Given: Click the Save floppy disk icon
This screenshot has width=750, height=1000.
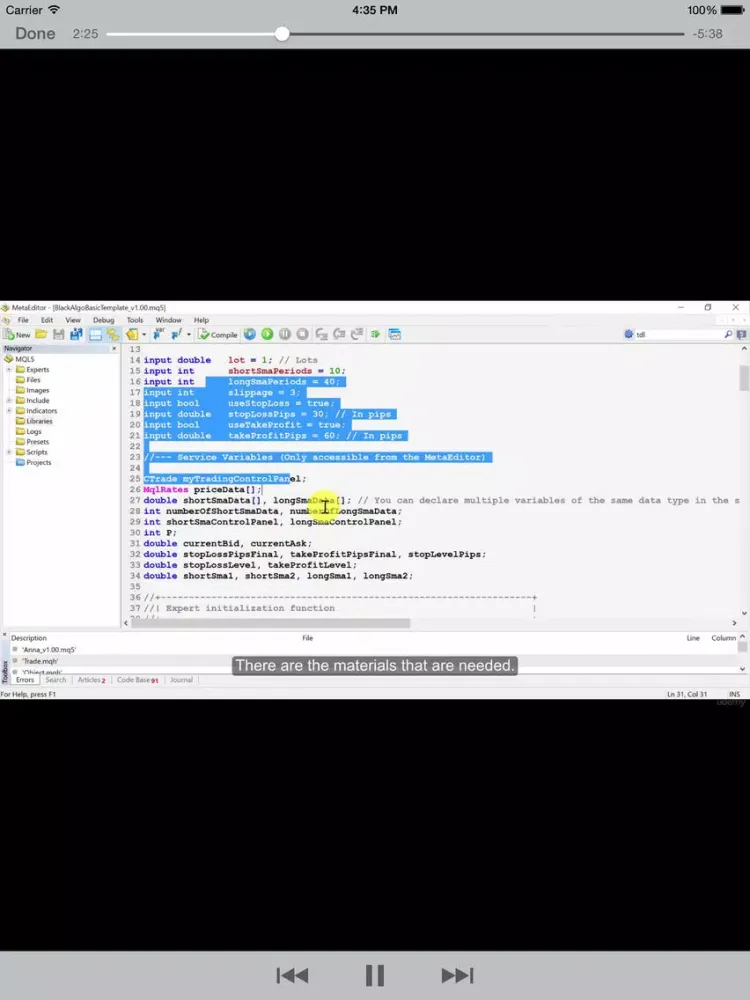Looking at the screenshot, I should [59, 334].
